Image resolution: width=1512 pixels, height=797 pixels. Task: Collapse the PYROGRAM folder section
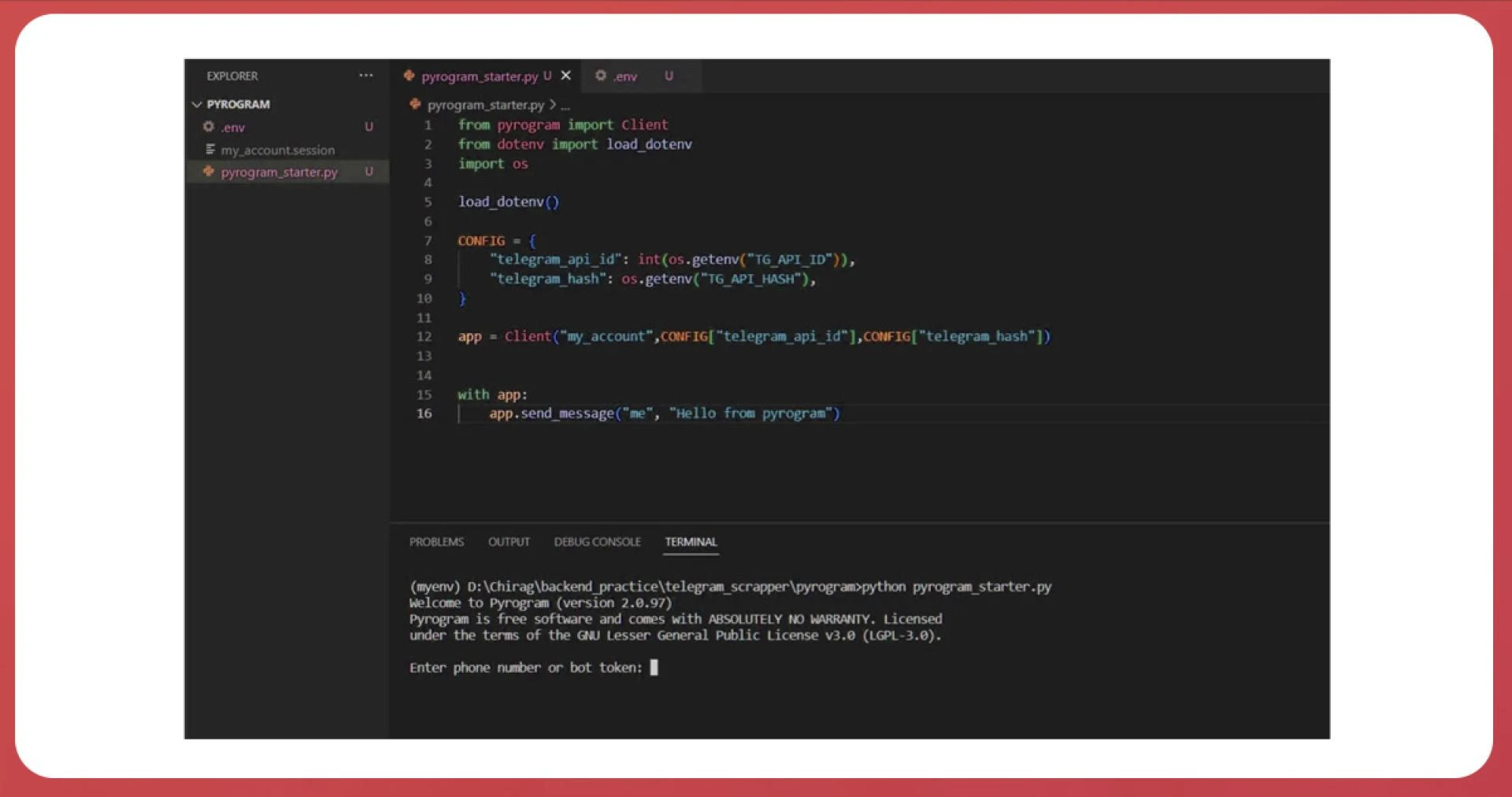231,104
